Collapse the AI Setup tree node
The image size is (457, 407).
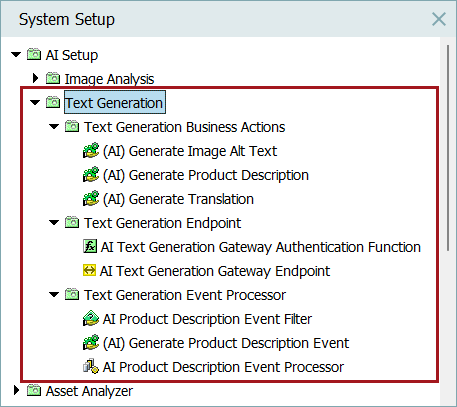[x=16, y=54]
